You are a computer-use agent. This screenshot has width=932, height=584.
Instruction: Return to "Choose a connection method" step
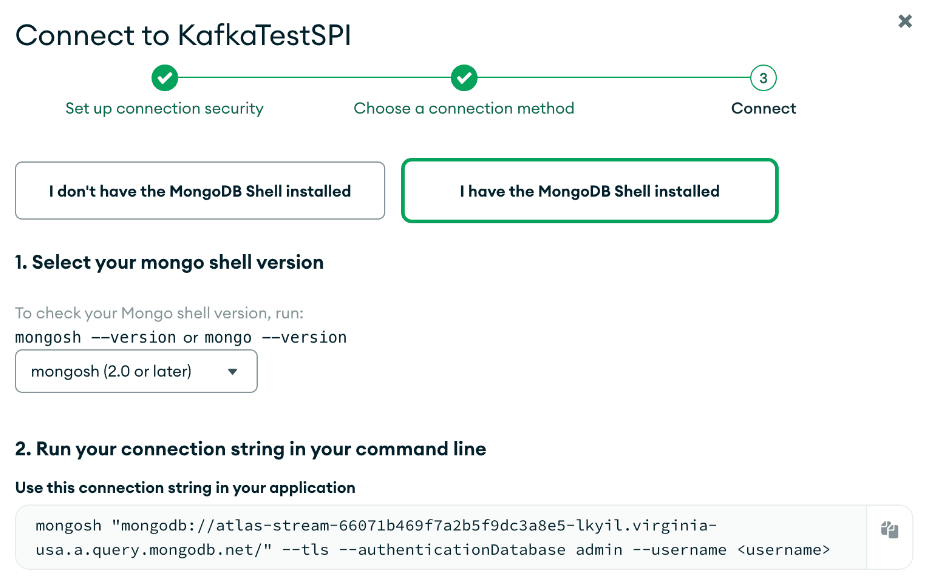(x=464, y=108)
